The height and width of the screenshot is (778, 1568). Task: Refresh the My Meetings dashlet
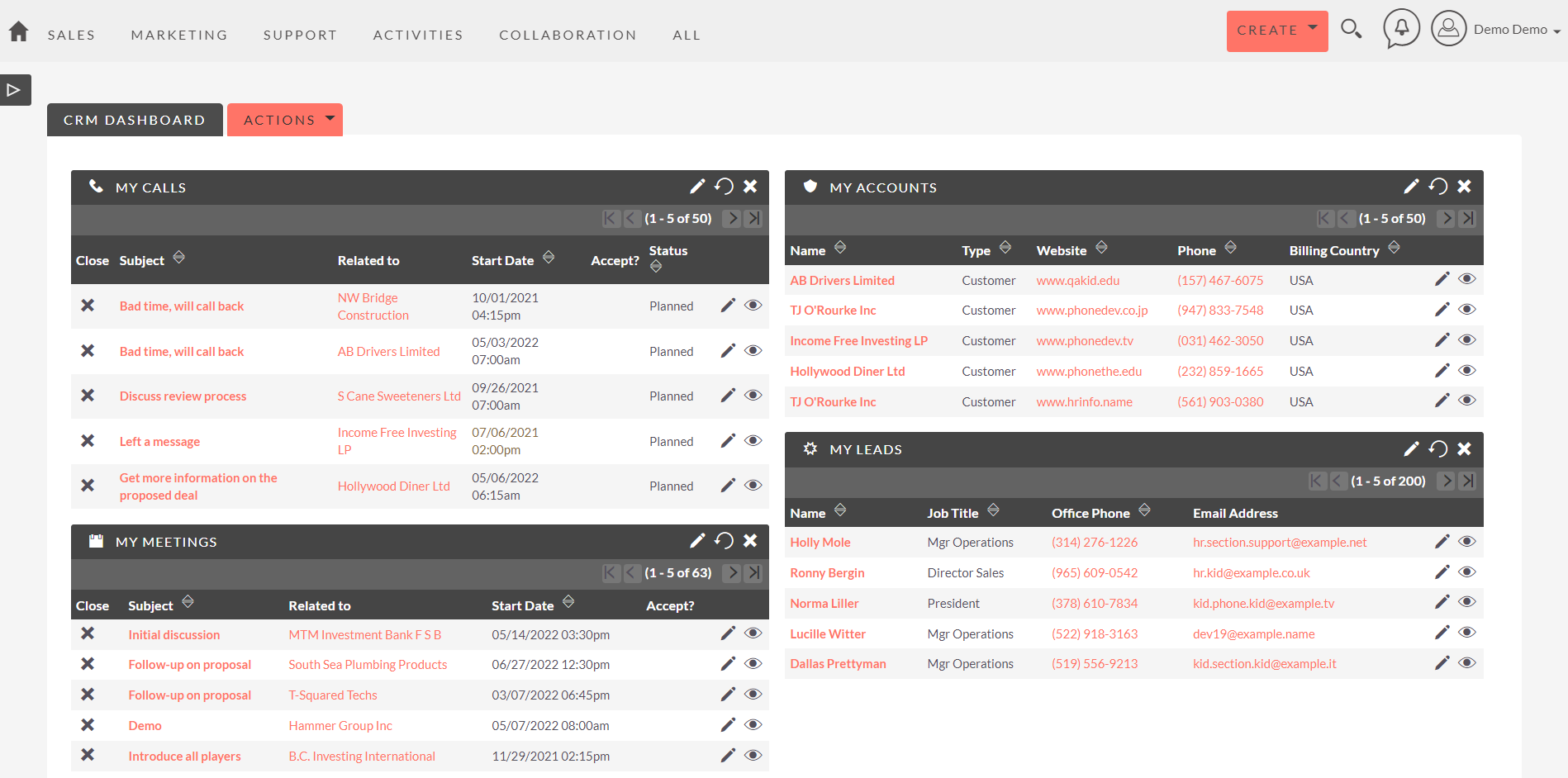(x=724, y=541)
